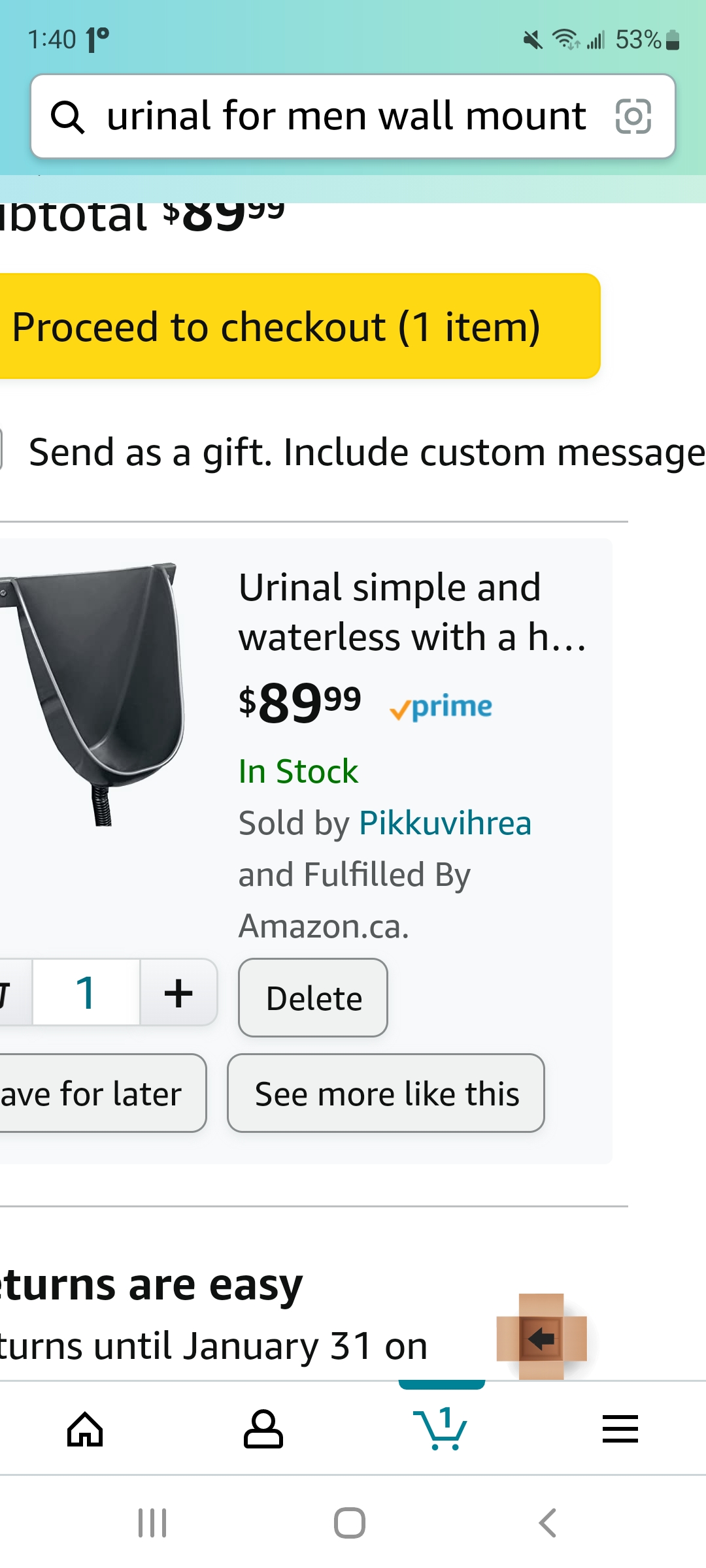Viewport: 706px width, 1568px height.
Task: Check the Send as a gift checkbox
Action: [1, 449]
